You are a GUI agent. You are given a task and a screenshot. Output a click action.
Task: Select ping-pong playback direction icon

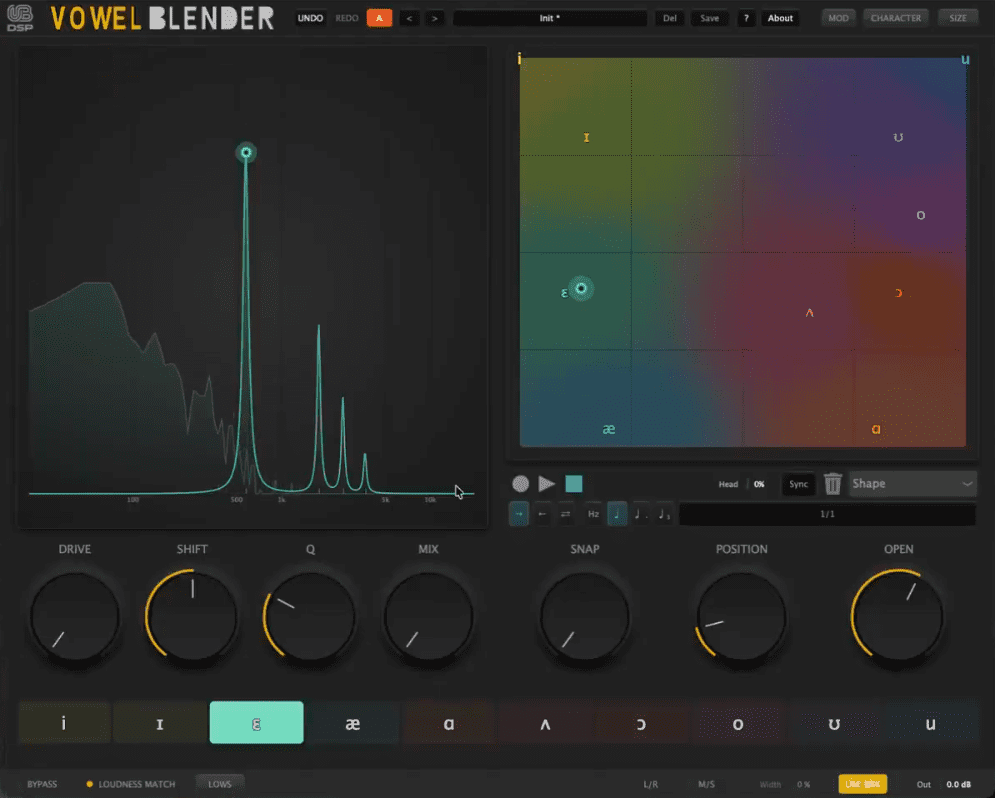[x=565, y=514]
